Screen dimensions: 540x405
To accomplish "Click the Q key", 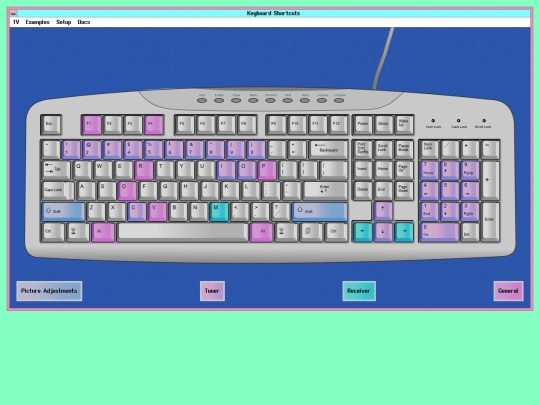I will click(x=82, y=170).
